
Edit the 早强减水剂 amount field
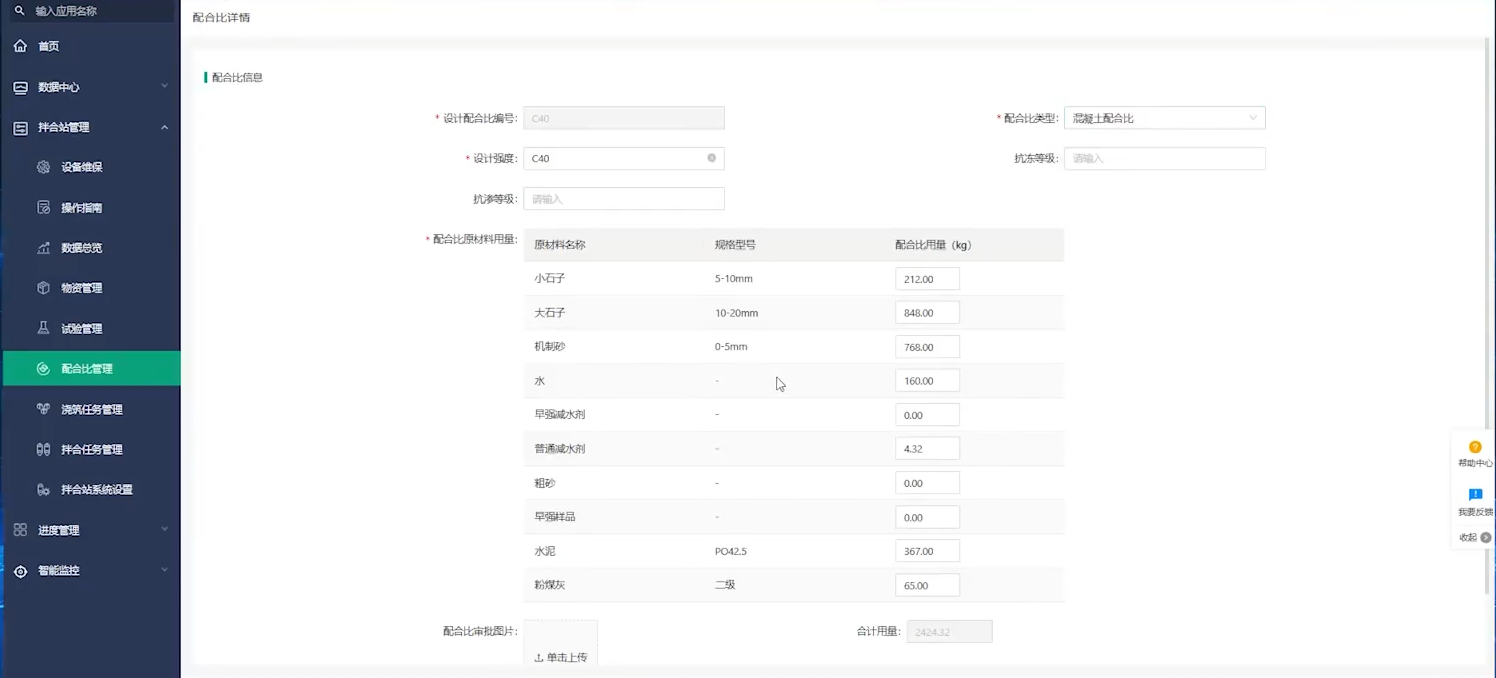coord(927,415)
